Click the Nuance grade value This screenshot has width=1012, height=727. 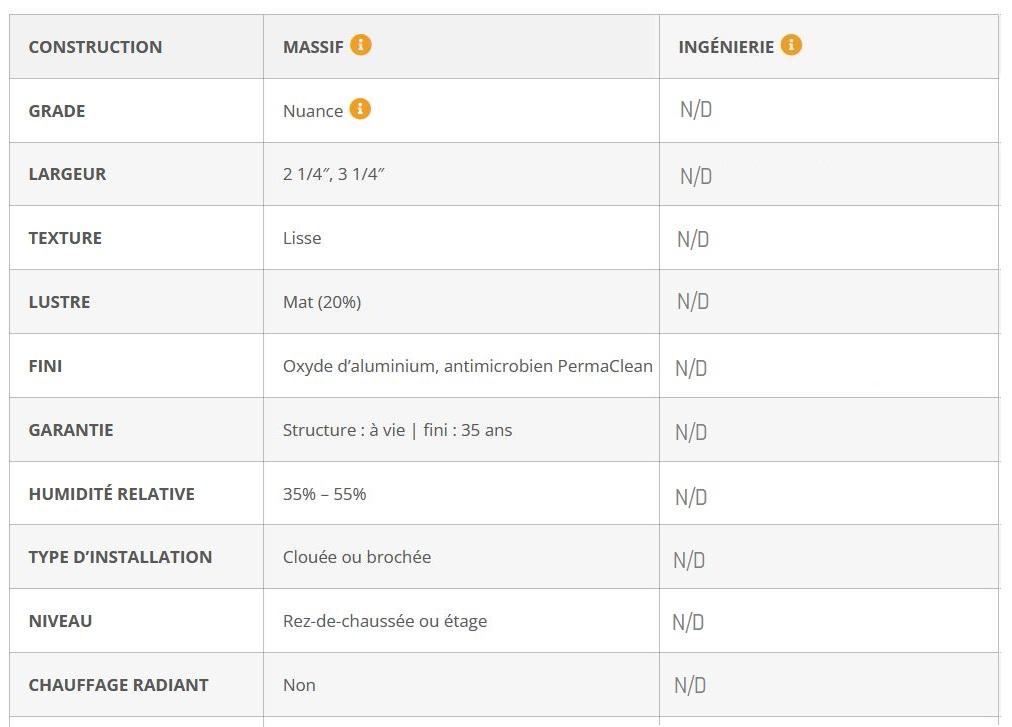(313, 111)
